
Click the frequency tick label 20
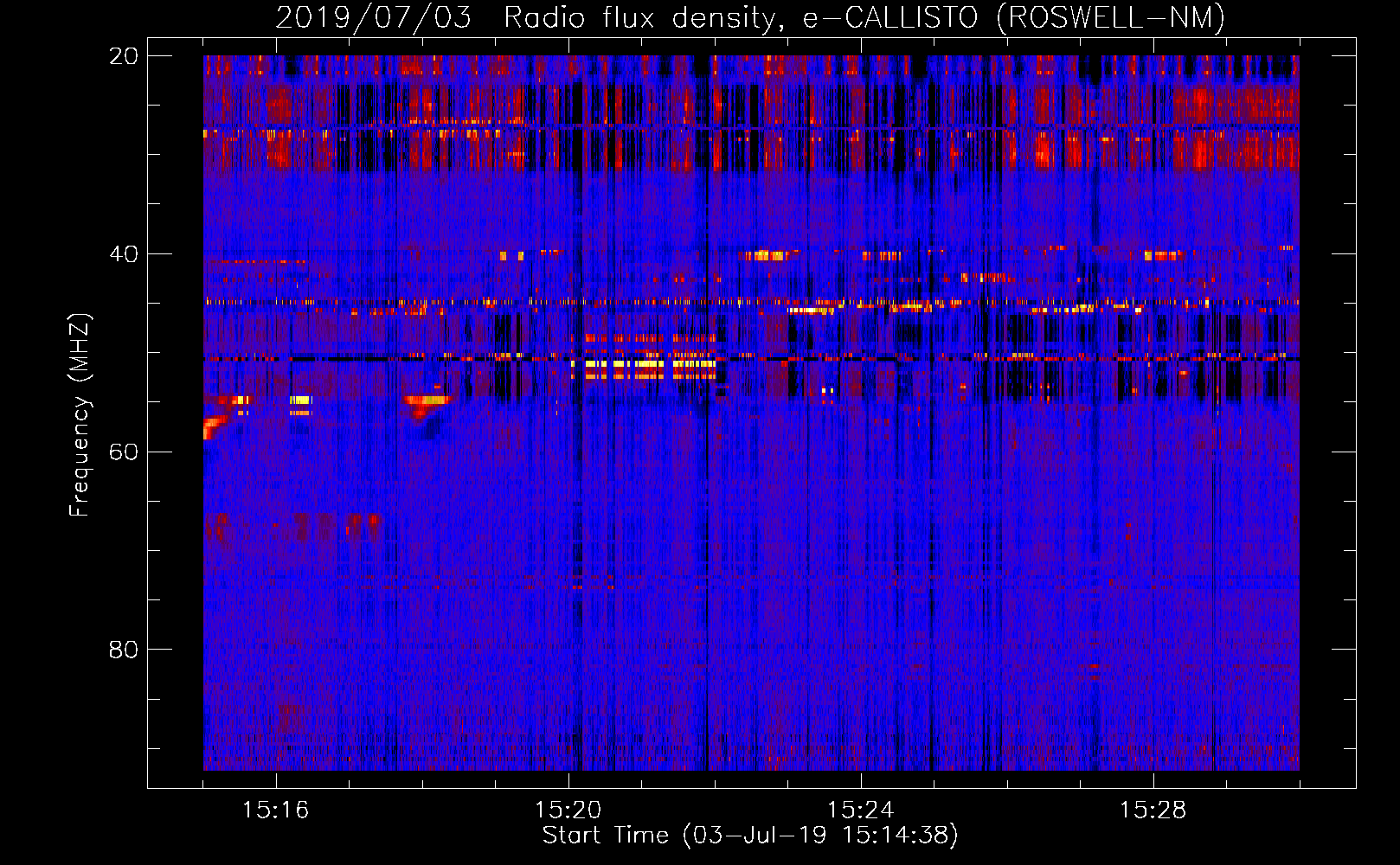[x=124, y=56]
